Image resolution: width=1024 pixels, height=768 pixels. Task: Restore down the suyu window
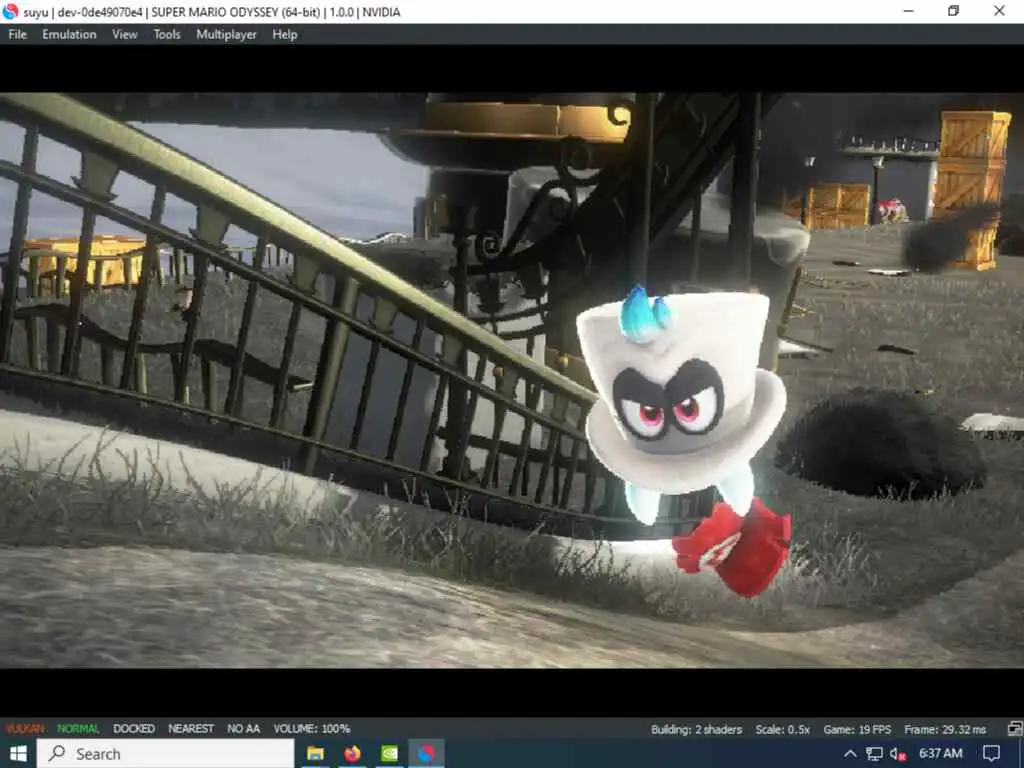pos(953,11)
